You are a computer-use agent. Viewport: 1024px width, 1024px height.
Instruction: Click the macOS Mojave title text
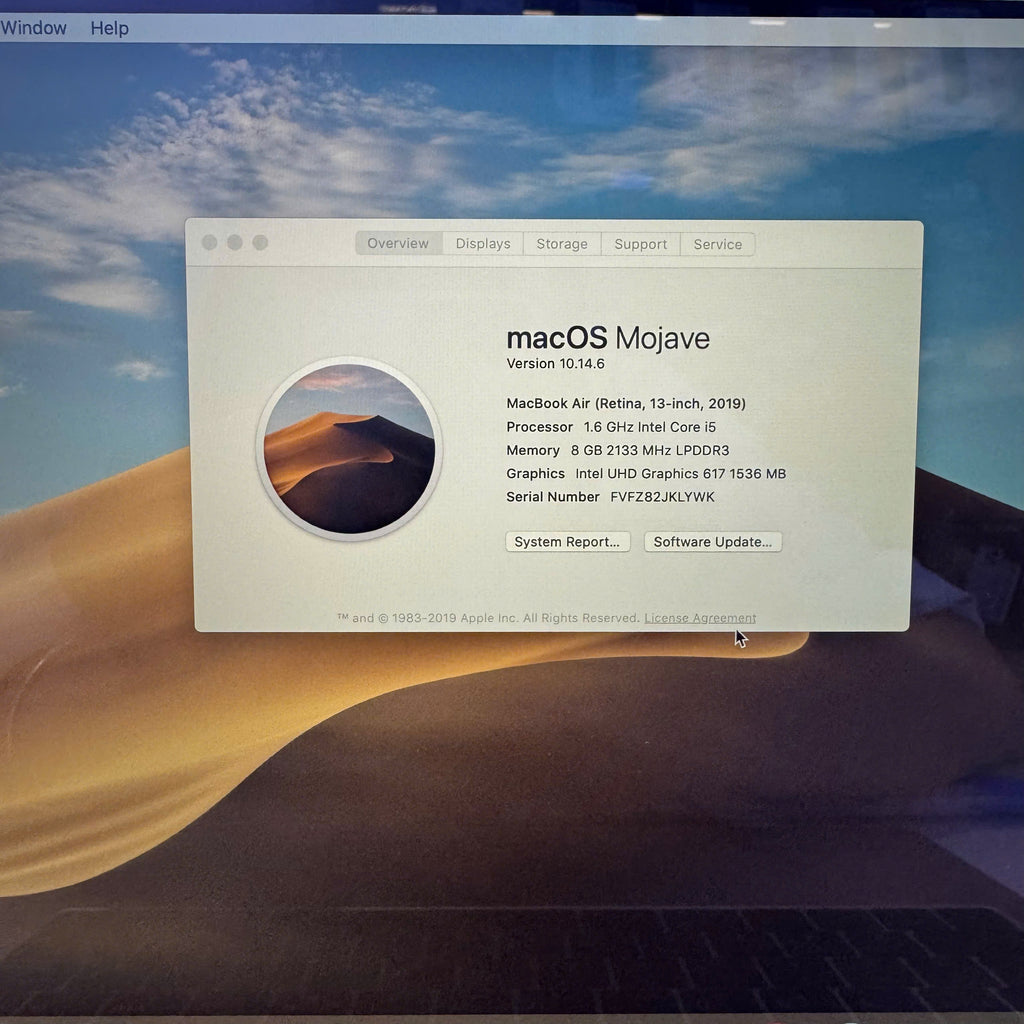(608, 338)
